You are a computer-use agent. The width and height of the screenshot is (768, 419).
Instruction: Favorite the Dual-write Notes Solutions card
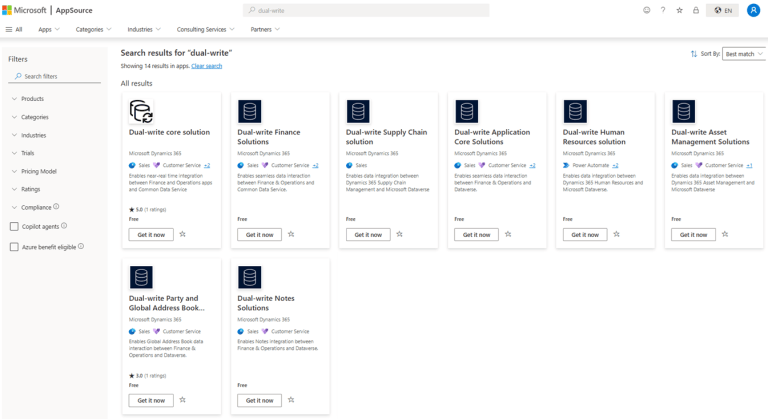coord(291,400)
